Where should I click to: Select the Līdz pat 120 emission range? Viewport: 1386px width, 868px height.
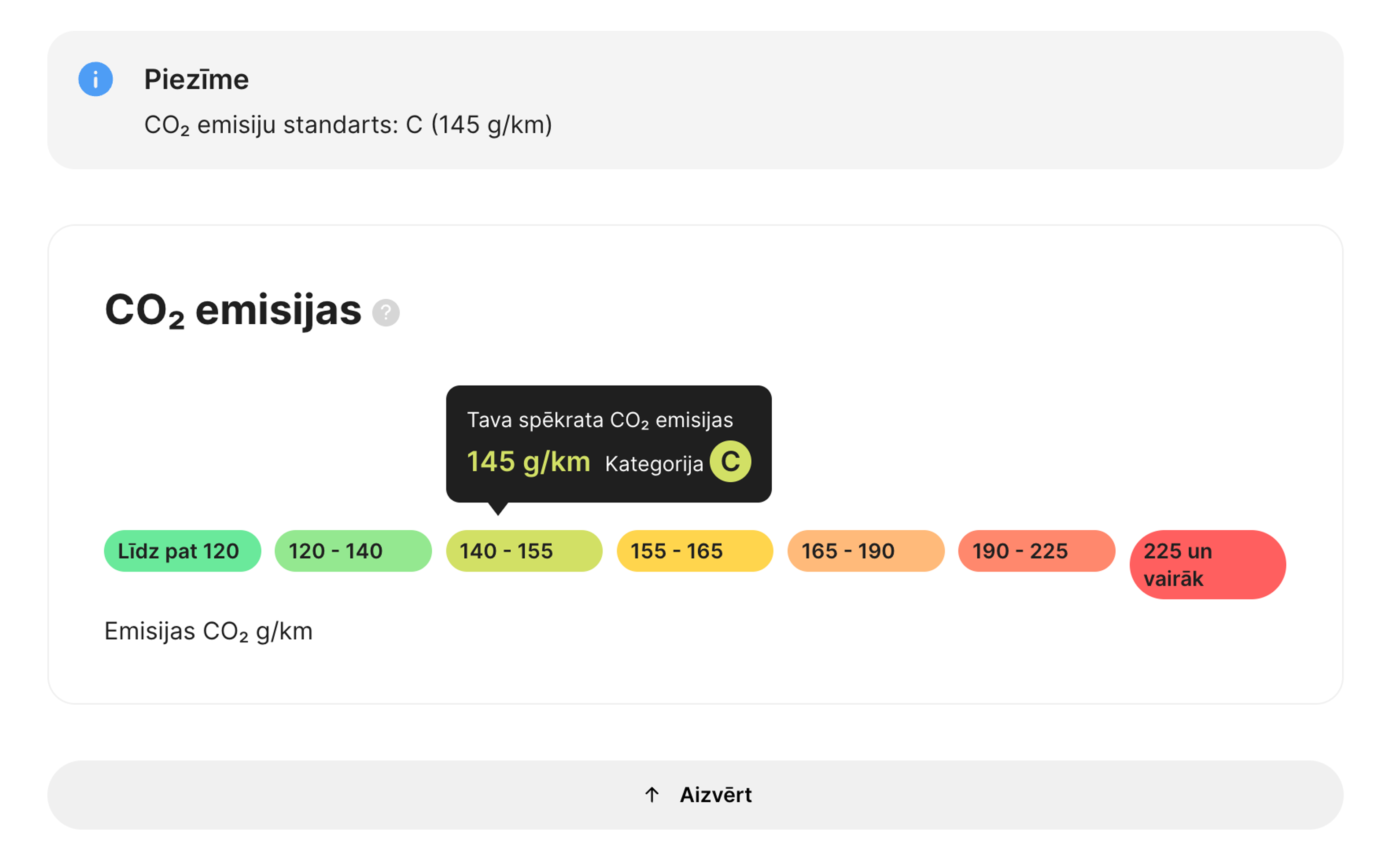tap(182, 551)
